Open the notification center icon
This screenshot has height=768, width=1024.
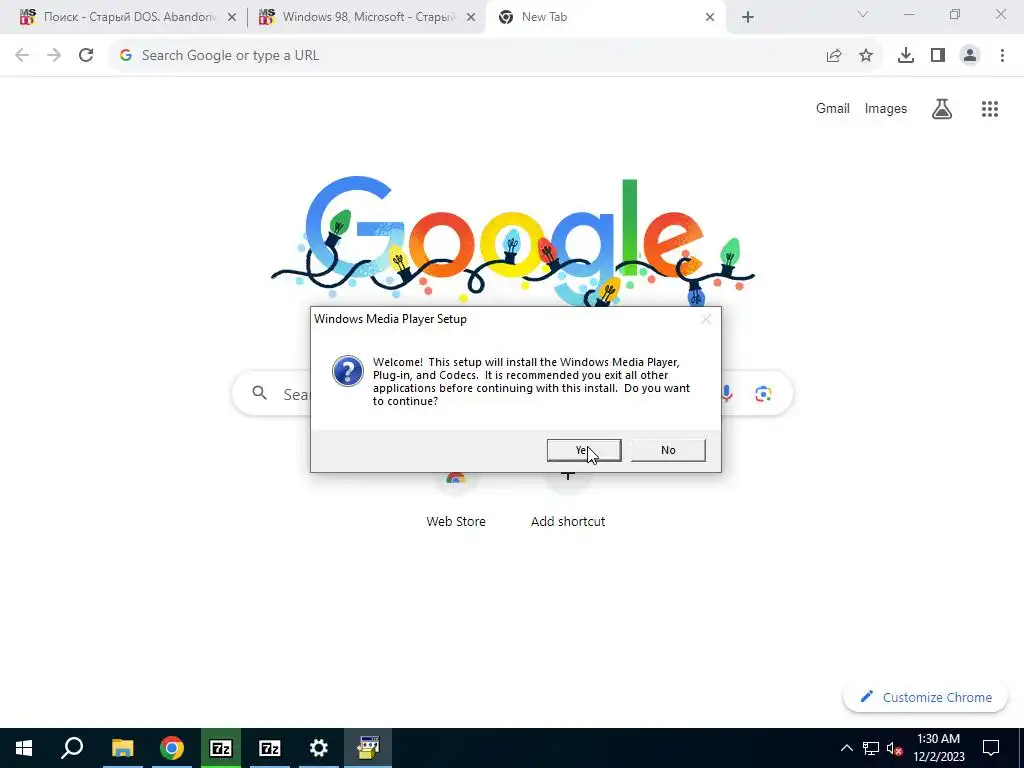(x=991, y=748)
